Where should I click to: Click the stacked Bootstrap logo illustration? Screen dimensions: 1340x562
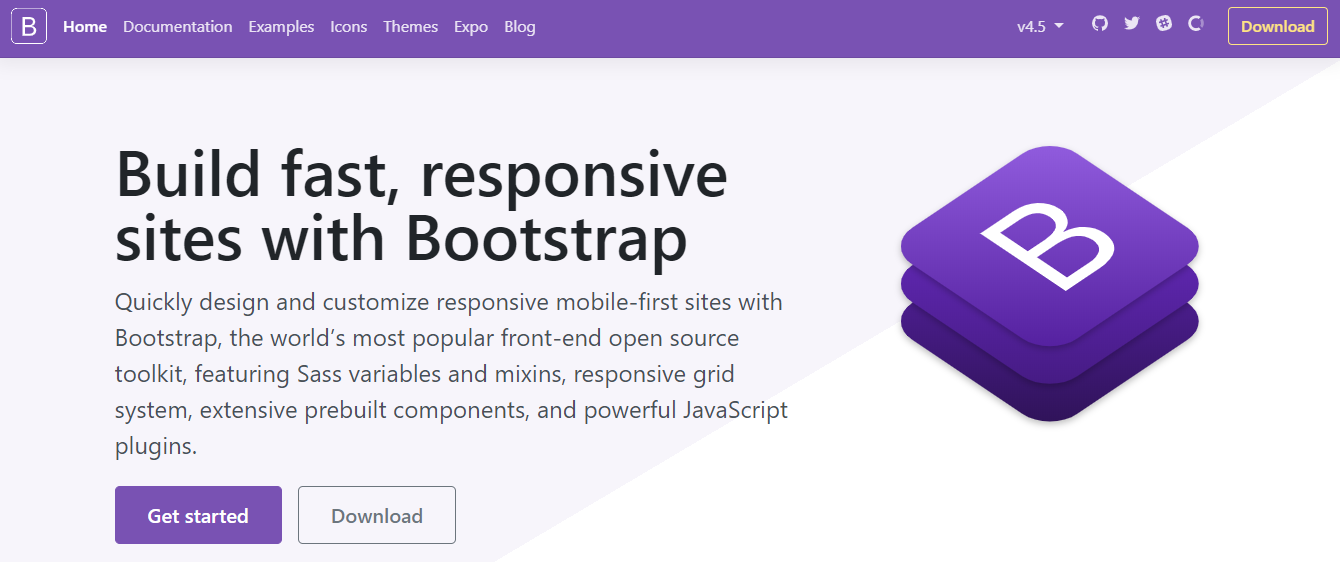click(x=1050, y=283)
